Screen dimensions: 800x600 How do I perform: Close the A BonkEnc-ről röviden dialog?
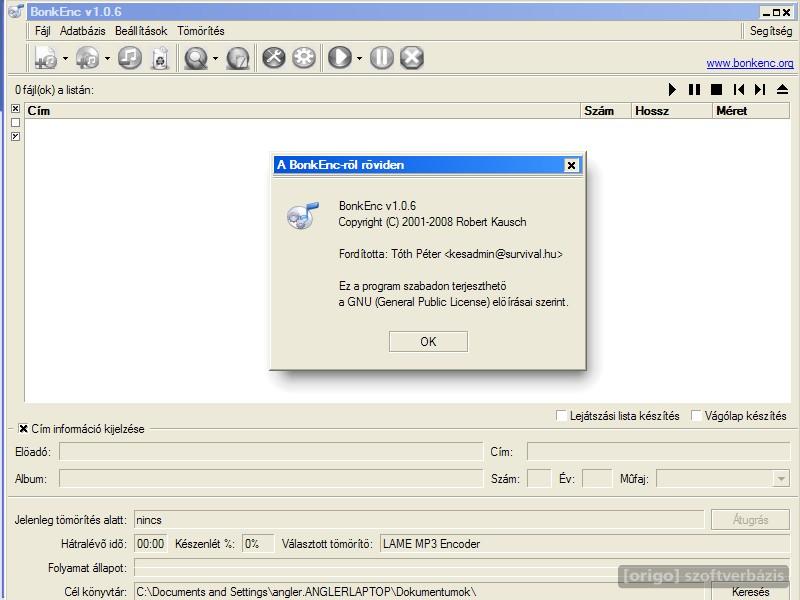571,165
